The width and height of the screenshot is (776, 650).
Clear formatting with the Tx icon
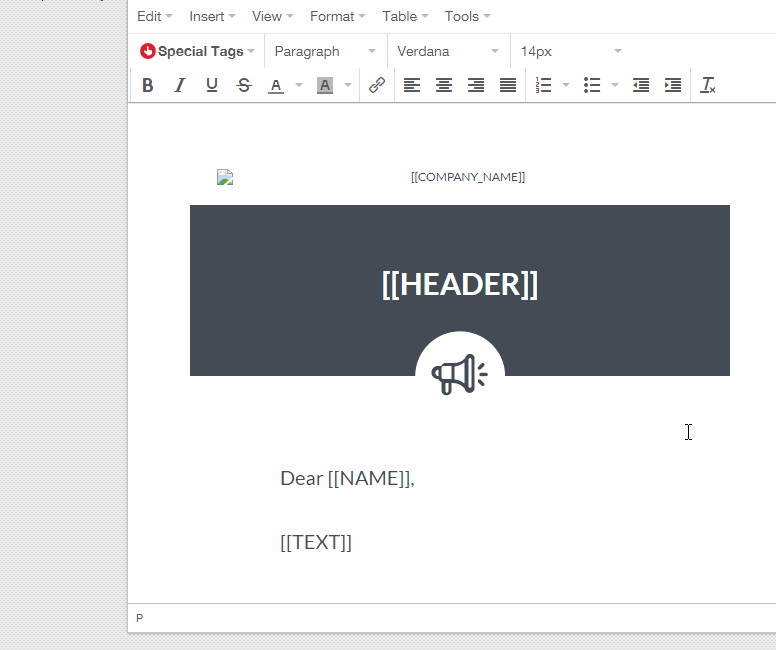[708, 85]
